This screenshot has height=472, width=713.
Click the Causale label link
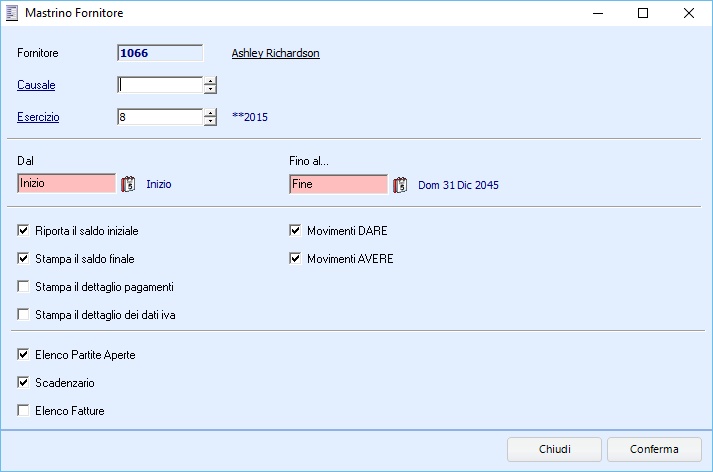click(36, 85)
